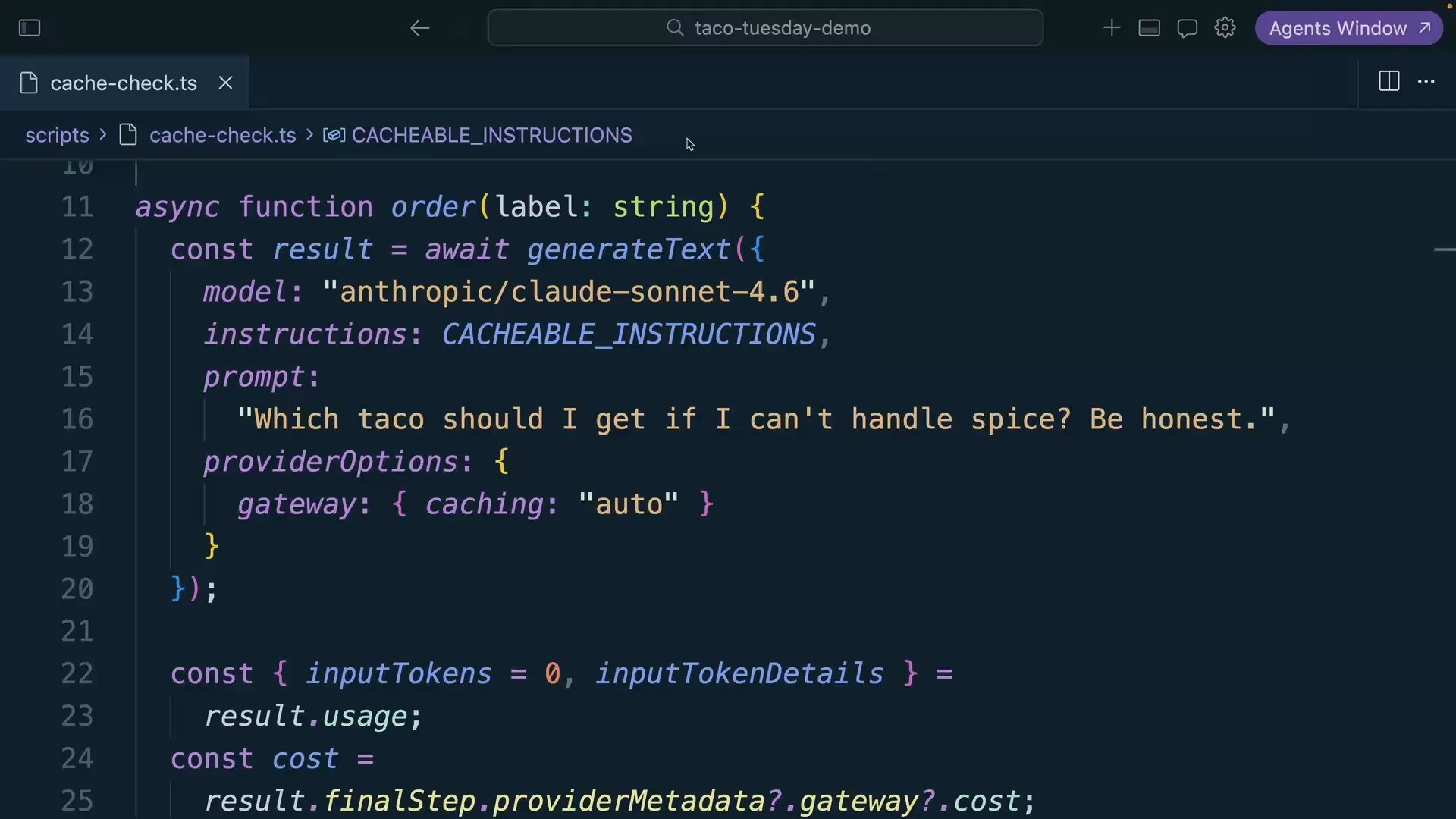Click the await keyword on line 12

(x=466, y=249)
